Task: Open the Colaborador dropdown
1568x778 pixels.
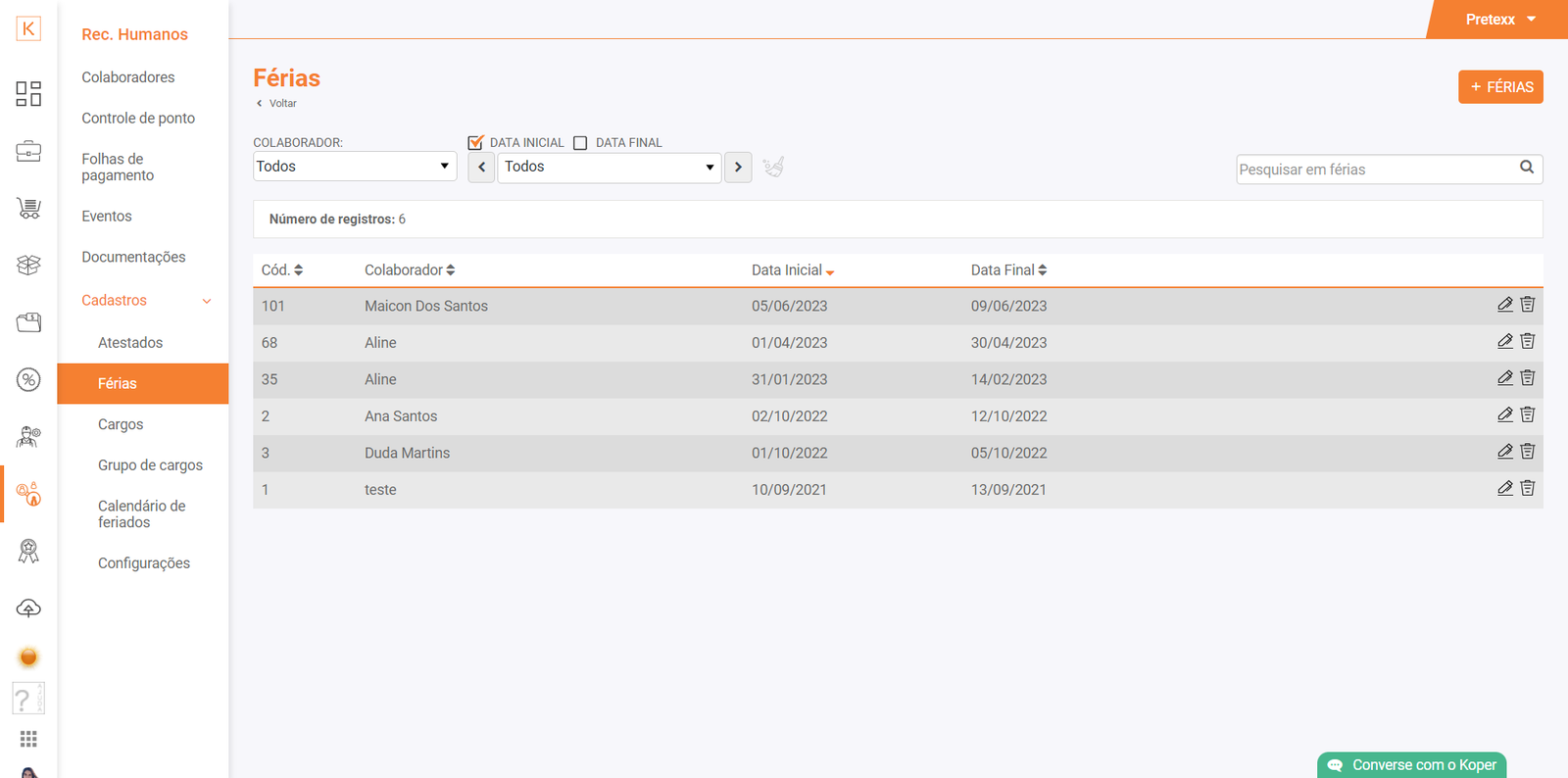Action: click(x=355, y=167)
